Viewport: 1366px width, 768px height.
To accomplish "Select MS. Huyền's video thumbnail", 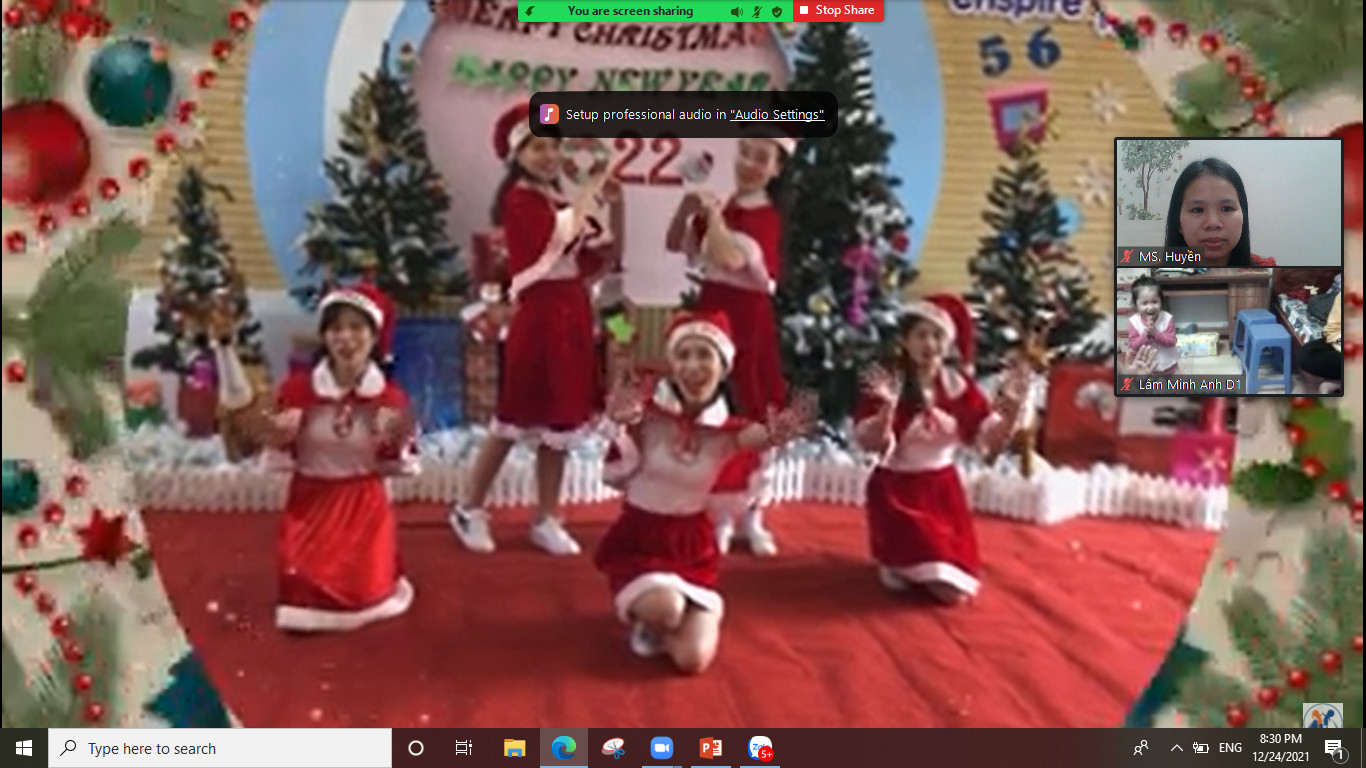I will coord(1228,202).
